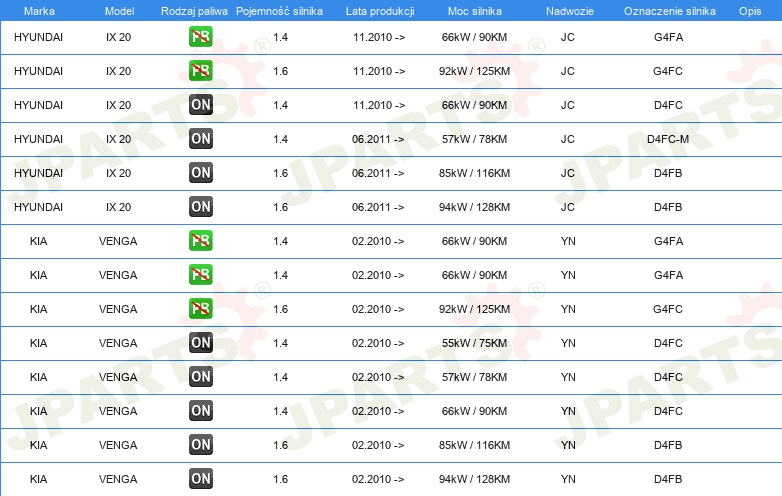Click capacity 1.6 in the Hyundai G4FC row
This screenshot has height=496, width=782.
(280, 71)
